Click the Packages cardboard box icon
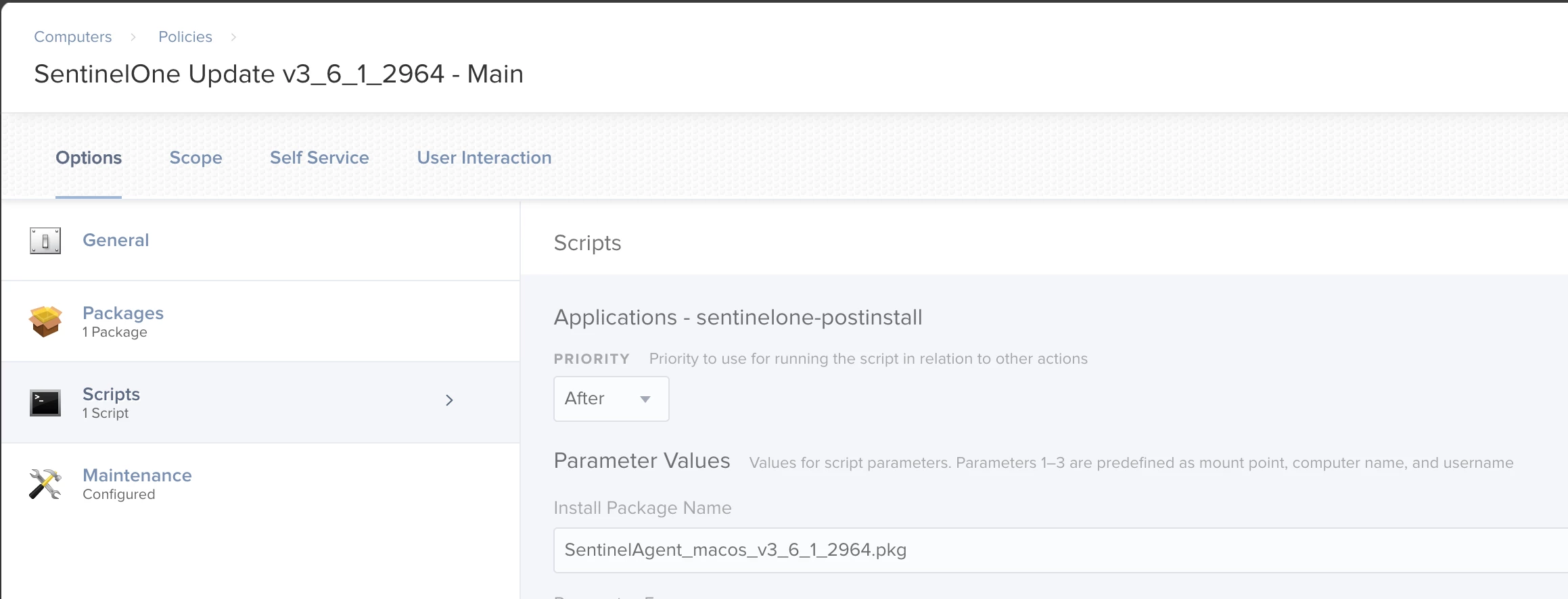The height and width of the screenshot is (599, 1568). point(45,321)
